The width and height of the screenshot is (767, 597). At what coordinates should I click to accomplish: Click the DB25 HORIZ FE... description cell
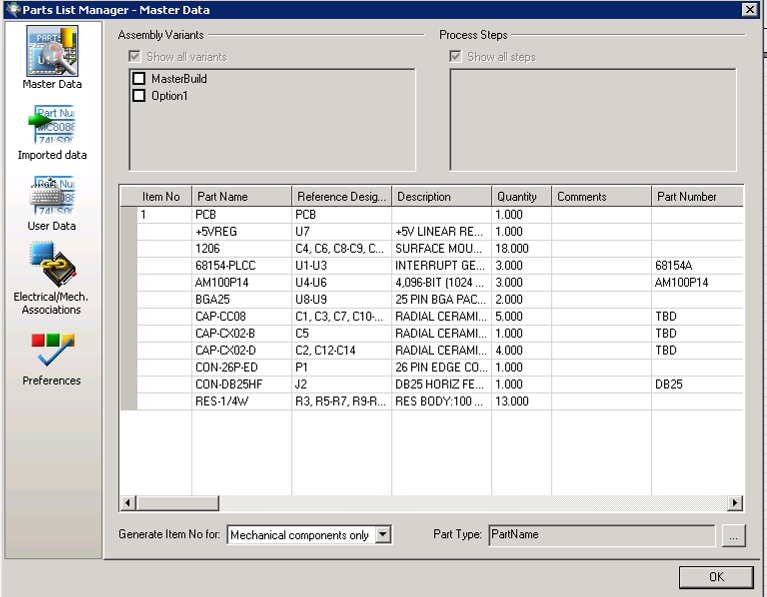(441, 384)
